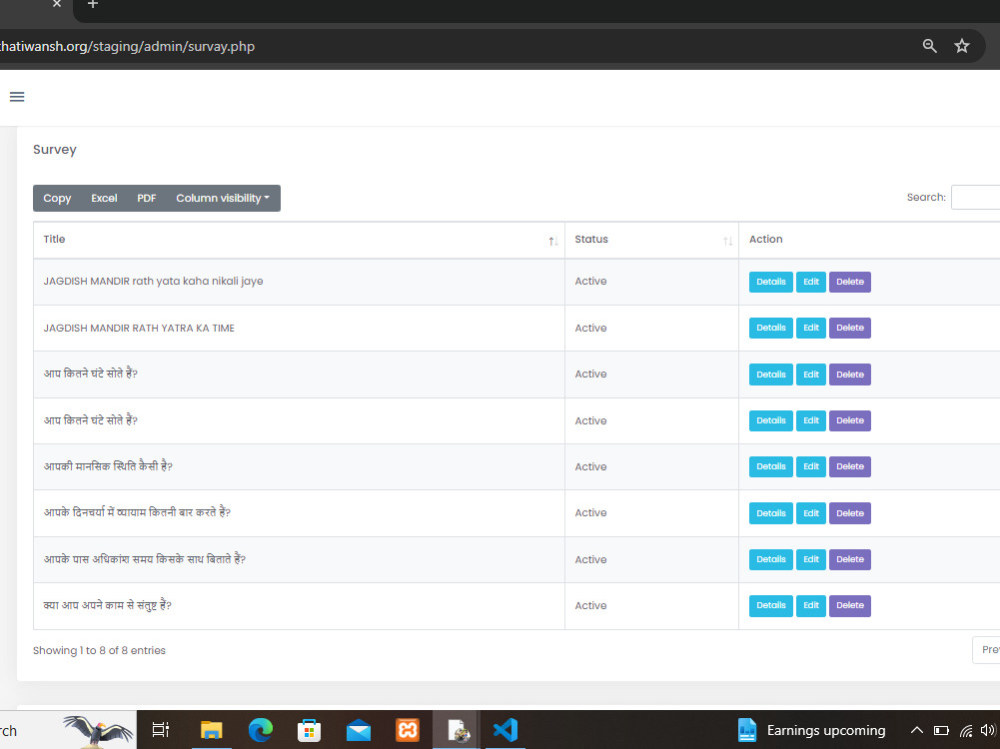Edit the 'आपकी मानसिक स्थिति कैसी है?' survey
The image size is (1000, 749).
(811, 466)
